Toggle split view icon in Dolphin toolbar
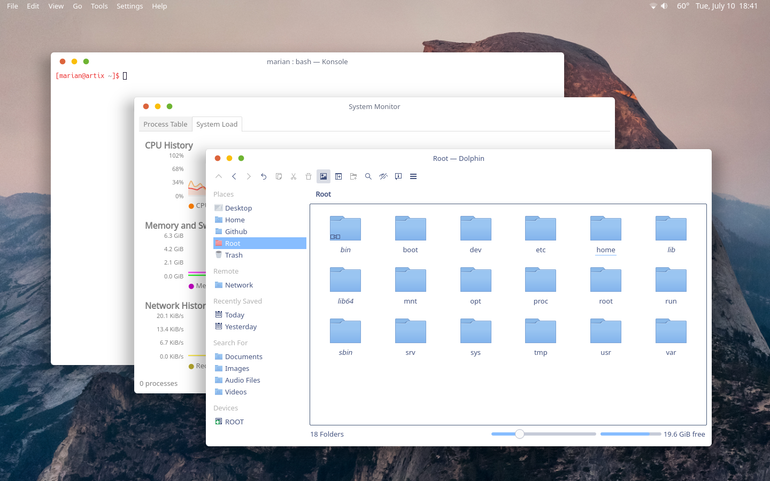Screen dimensions: 770x481 point(338,176)
